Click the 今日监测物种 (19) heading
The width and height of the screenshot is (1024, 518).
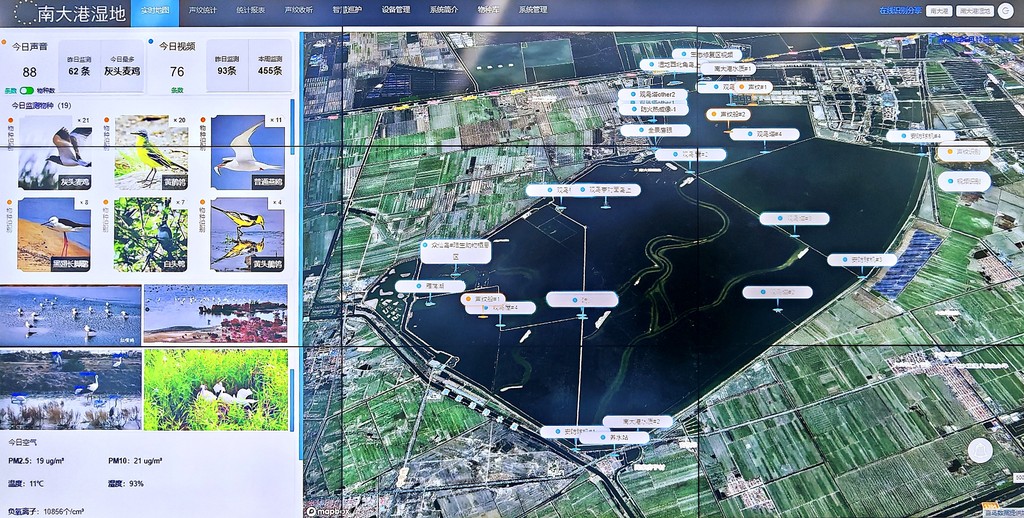pyautogui.click(x=42, y=105)
